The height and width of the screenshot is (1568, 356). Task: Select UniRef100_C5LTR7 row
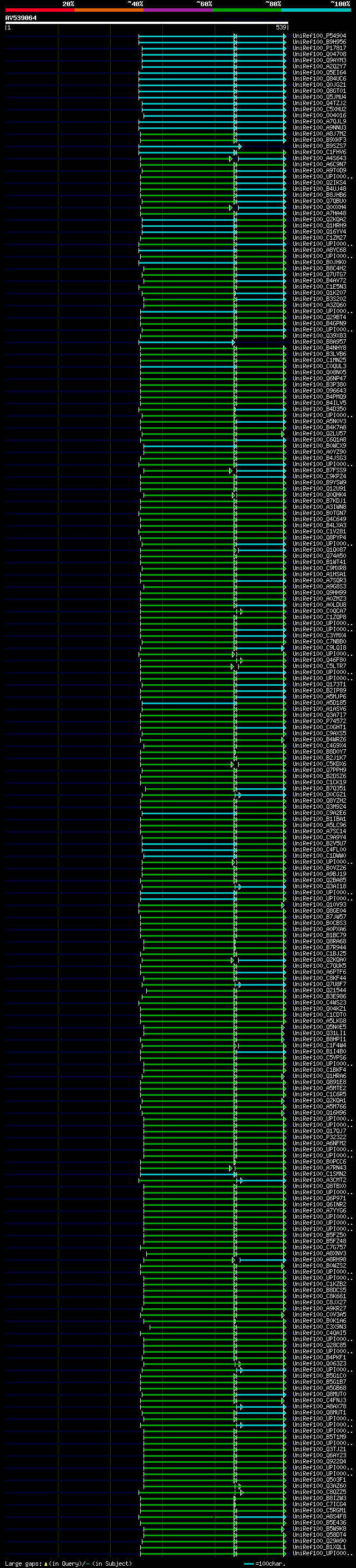pos(319,666)
